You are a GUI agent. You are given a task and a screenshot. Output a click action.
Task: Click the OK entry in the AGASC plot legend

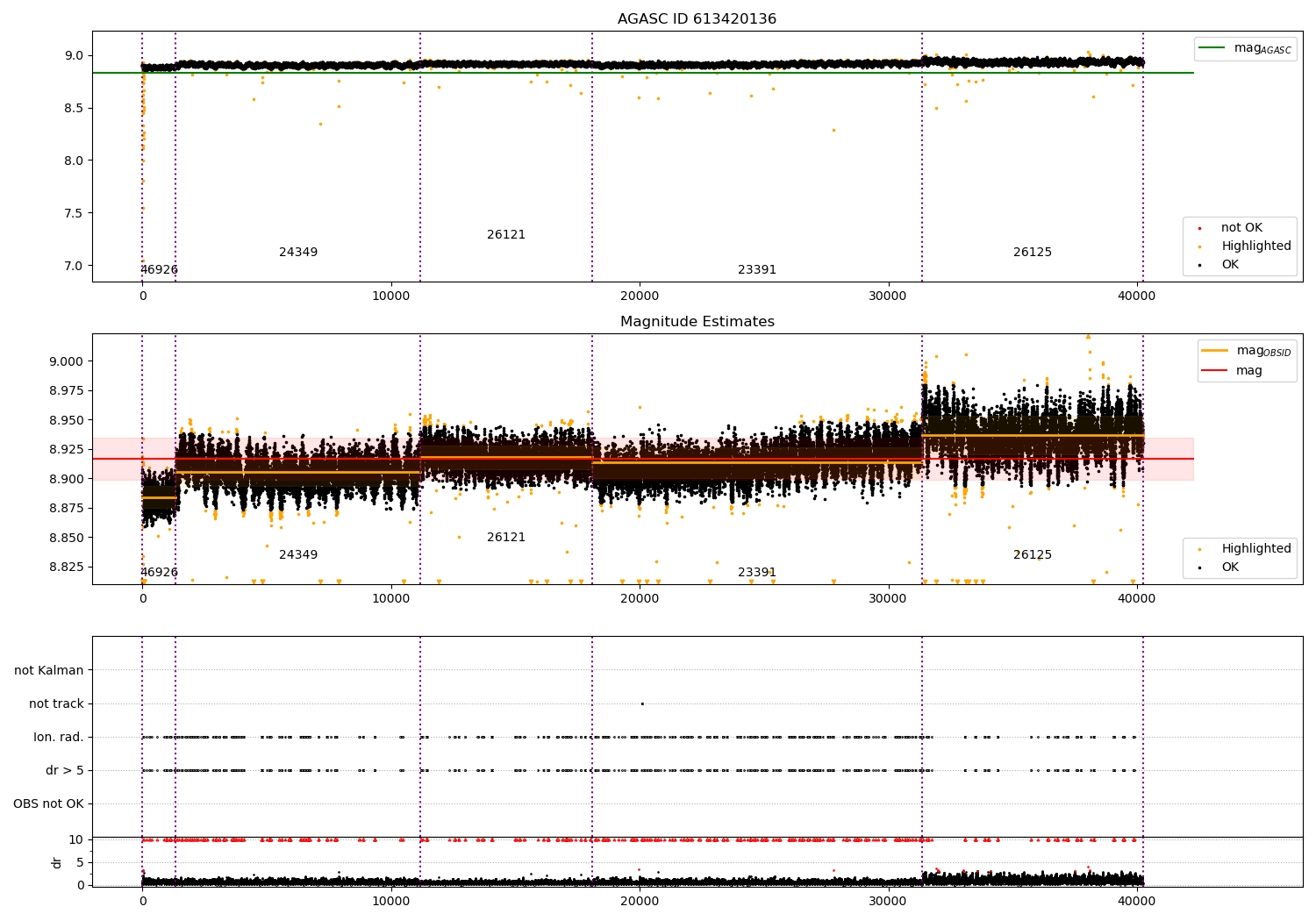pos(1230,265)
